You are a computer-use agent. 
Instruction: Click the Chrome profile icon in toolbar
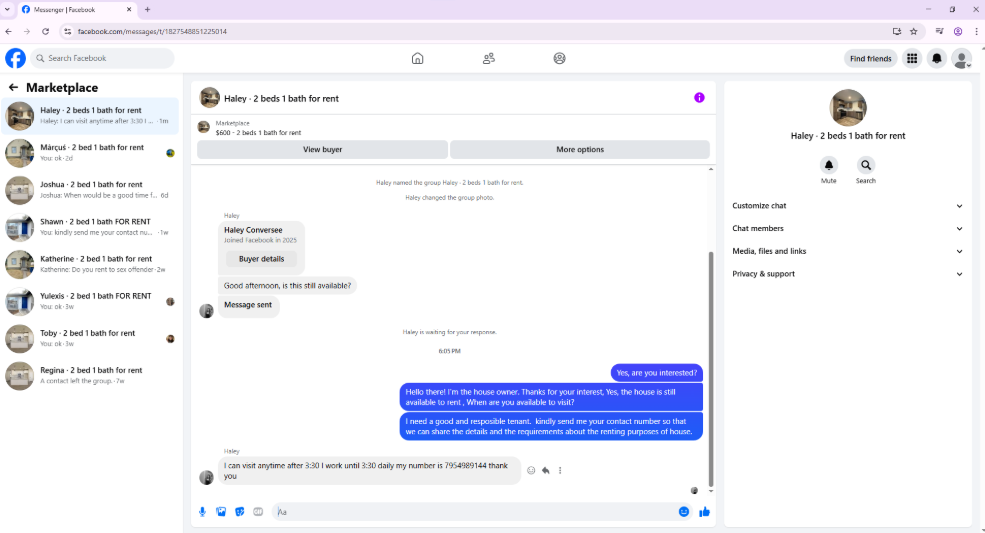[x=958, y=31]
